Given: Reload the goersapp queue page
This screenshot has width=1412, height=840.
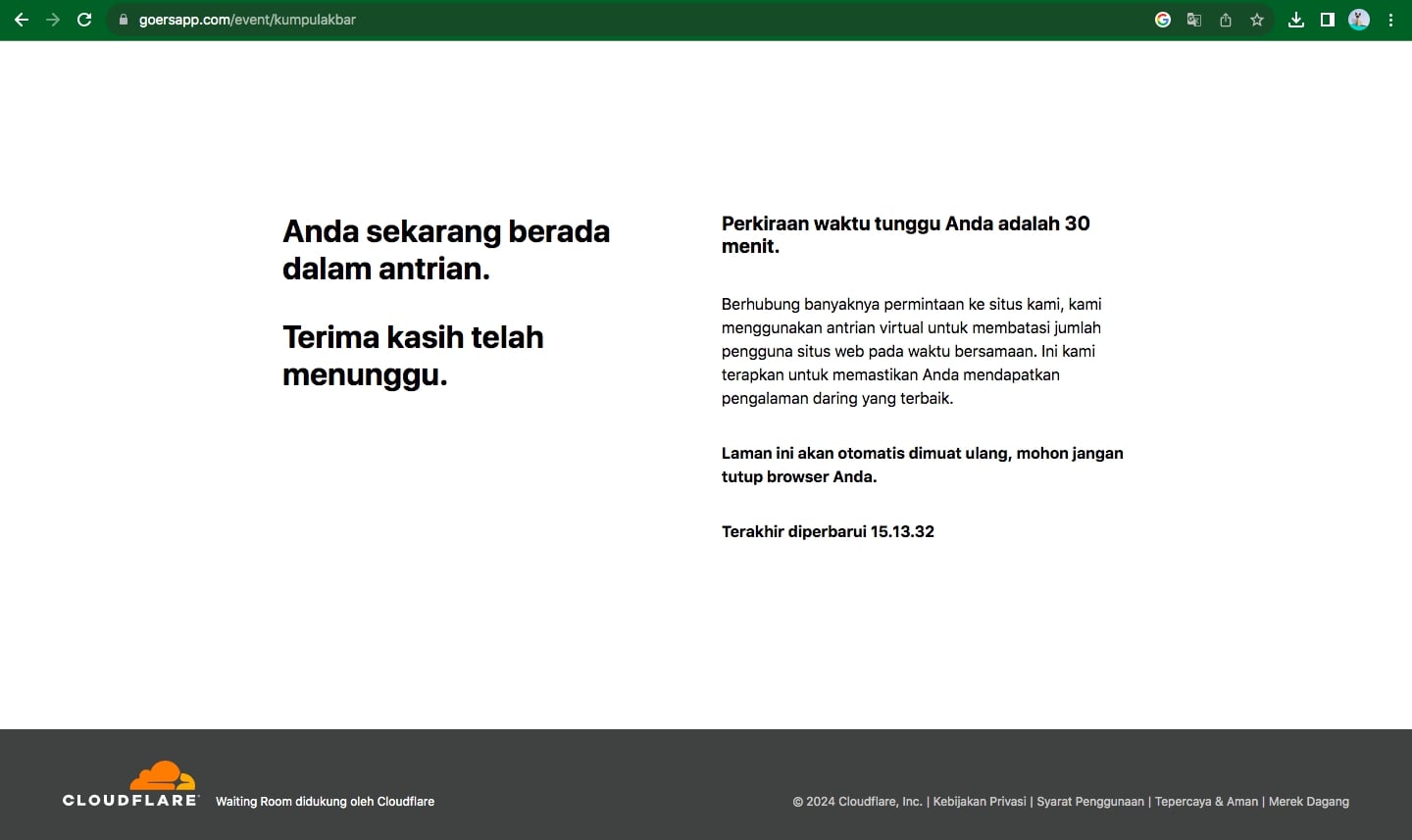Looking at the screenshot, I should [x=84, y=20].
